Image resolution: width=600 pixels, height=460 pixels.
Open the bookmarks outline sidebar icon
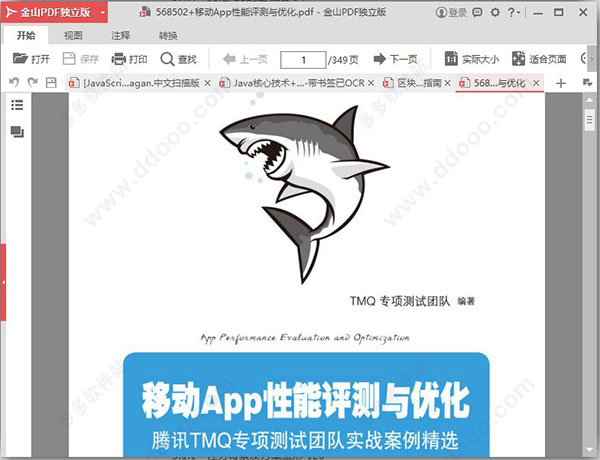[17, 105]
